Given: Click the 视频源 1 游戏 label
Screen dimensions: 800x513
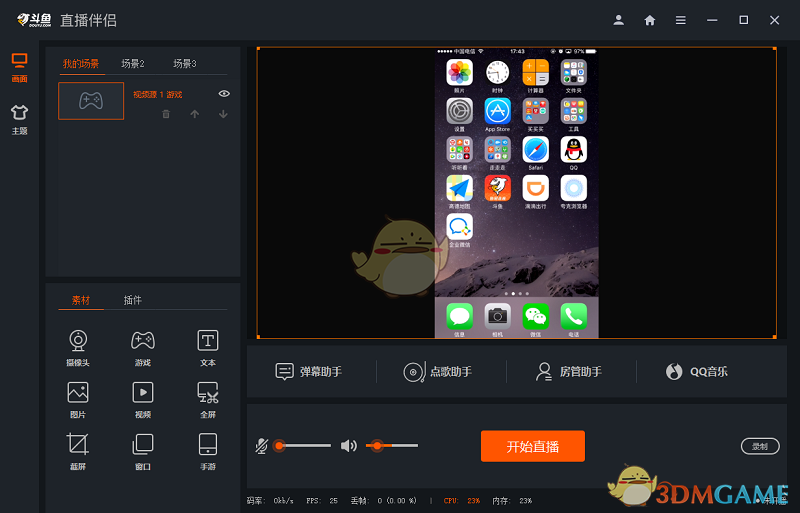Looking at the screenshot, I should coord(158,94).
